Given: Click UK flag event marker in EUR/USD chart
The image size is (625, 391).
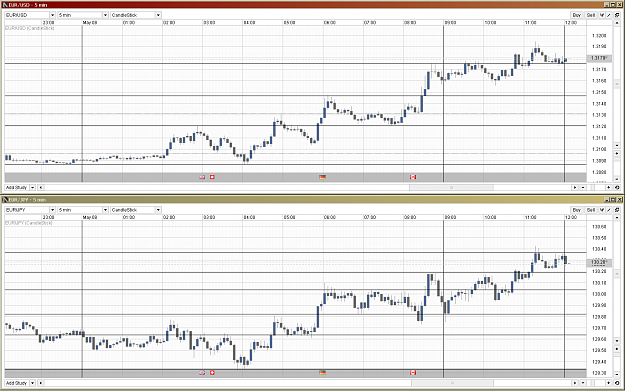Looking at the screenshot, I should pos(202,177).
